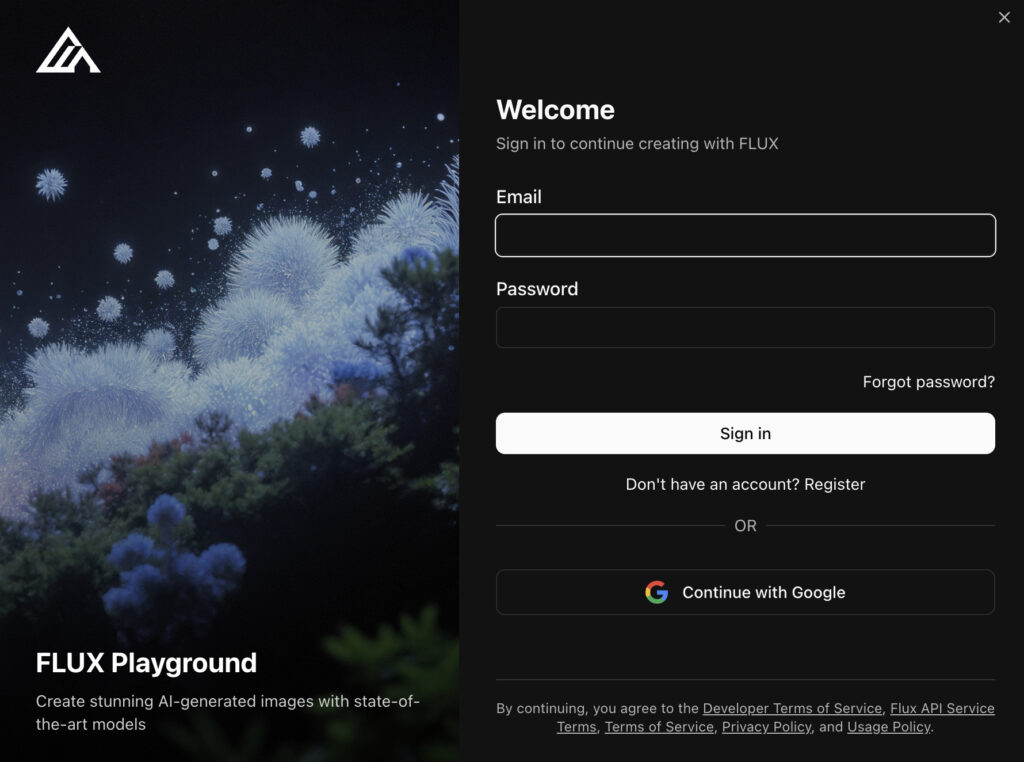View the standalone Terms of Service link
Viewport: 1024px width, 762px height.
coord(659,727)
